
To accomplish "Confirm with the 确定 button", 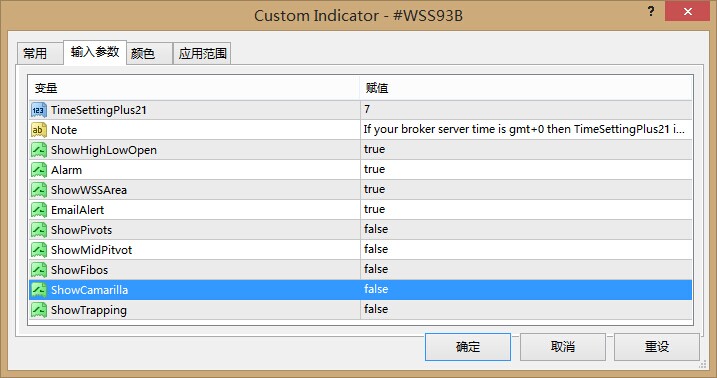I will click(x=468, y=347).
